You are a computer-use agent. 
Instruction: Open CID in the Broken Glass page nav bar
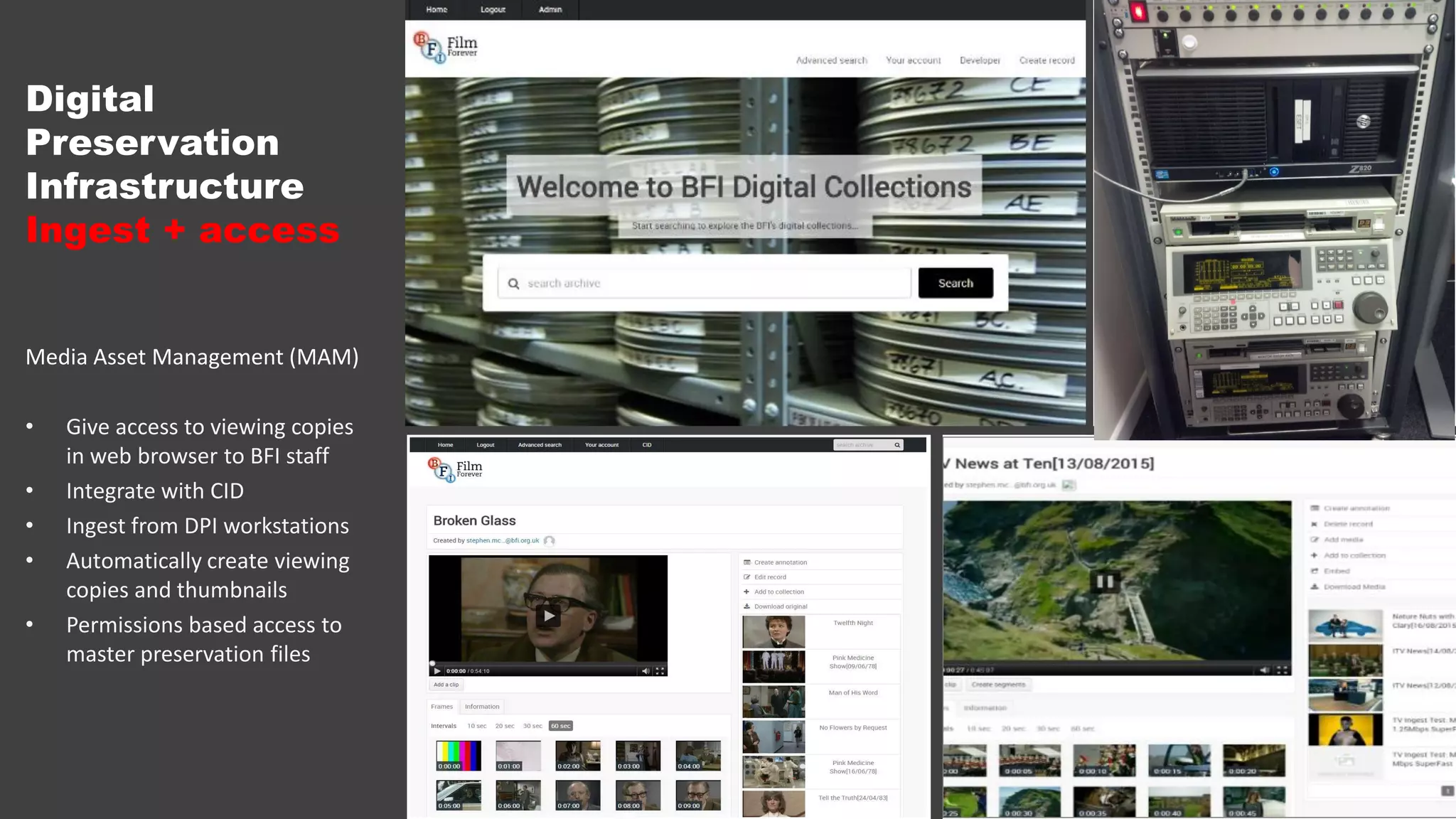(647, 445)
